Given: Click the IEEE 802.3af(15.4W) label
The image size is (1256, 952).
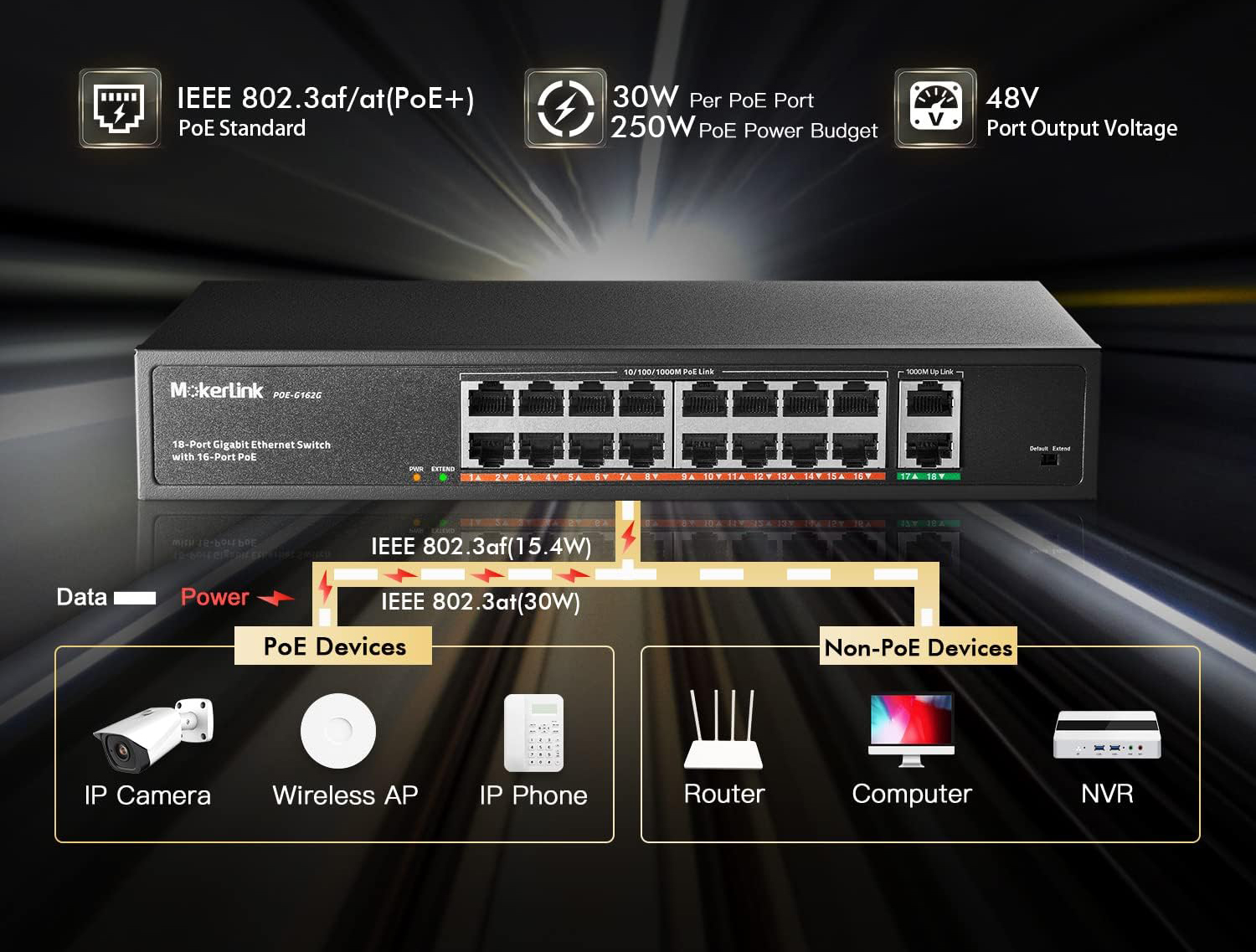Looking at the screenshot, I should click(481, 547).
